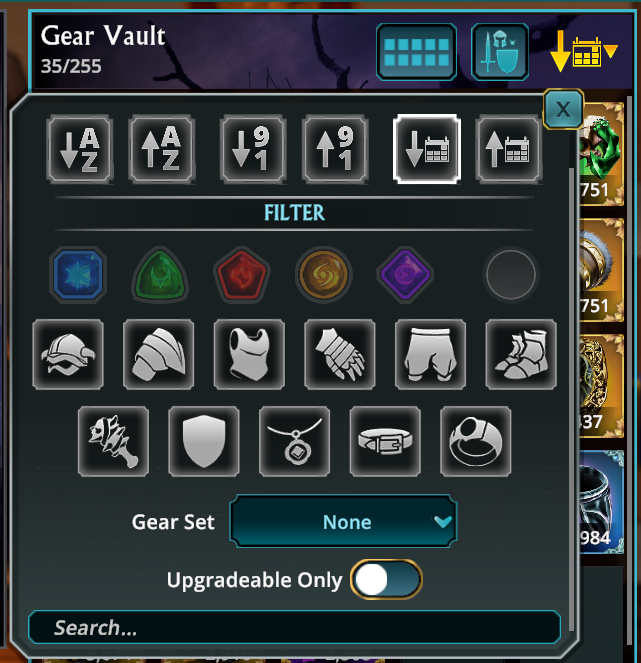Filter by gloves gear slot

coord(340,354)
